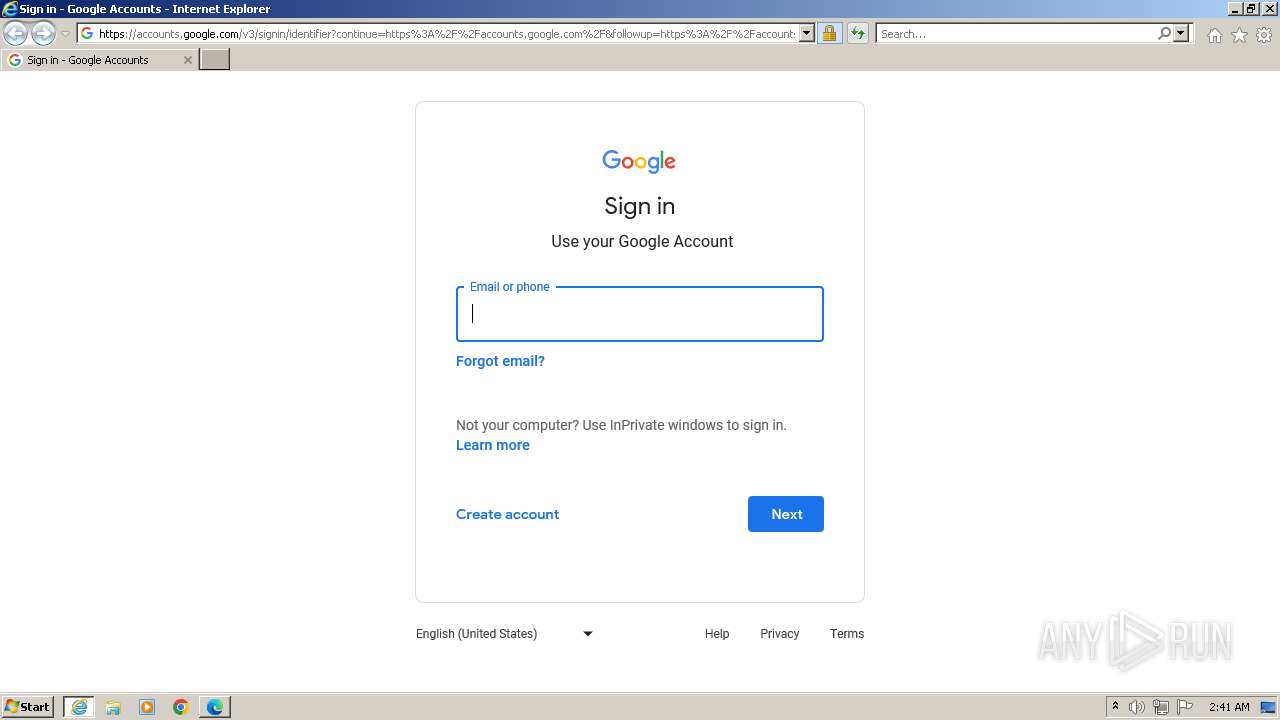Open the recent pages dropdown arrow
Screen dimensions: 1280x720
(x=65, y=34)
